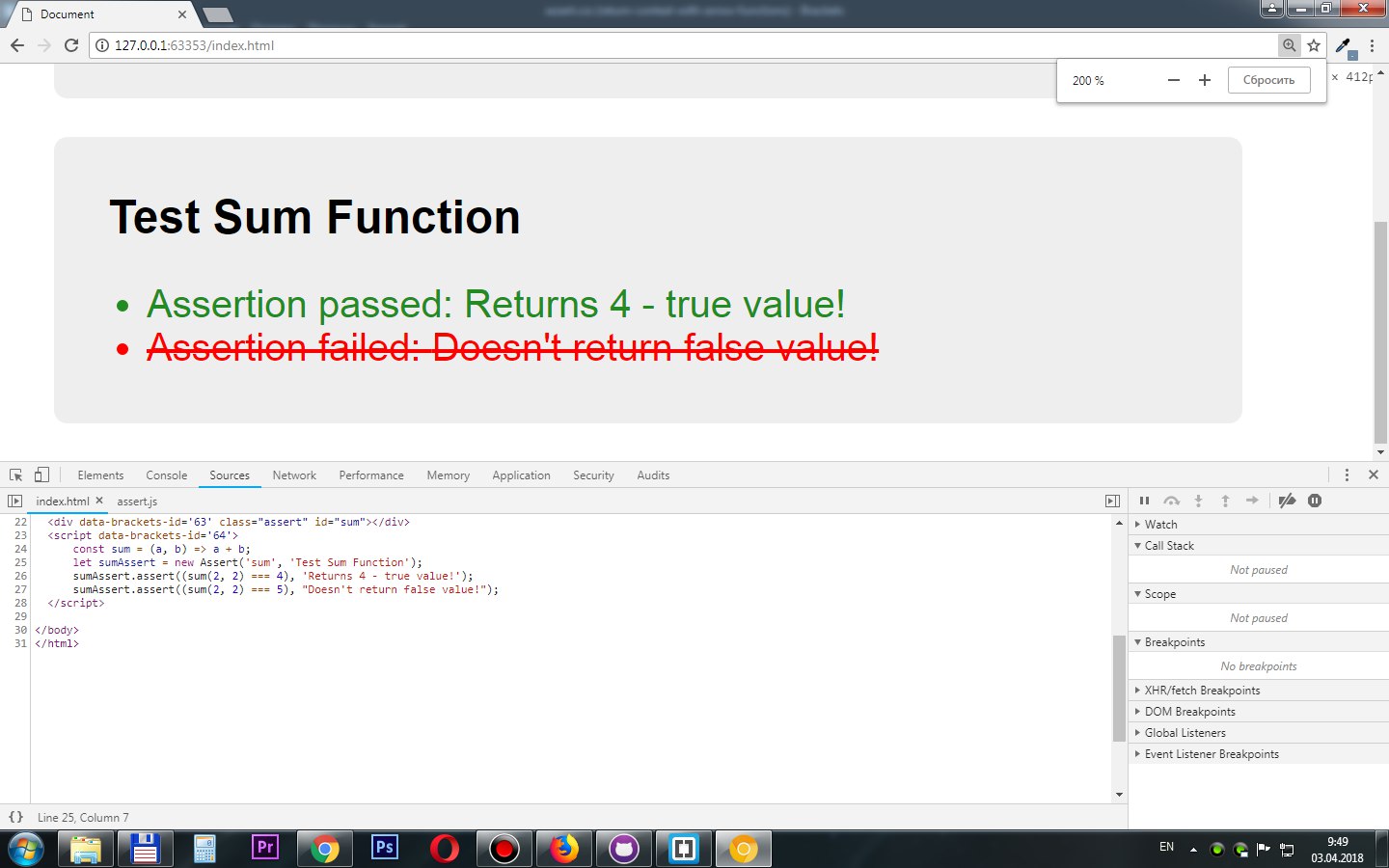The image size is (1389, 868).
Task: Click 'Assertion passed: Returns 4' text
Action: pos(388,305)
